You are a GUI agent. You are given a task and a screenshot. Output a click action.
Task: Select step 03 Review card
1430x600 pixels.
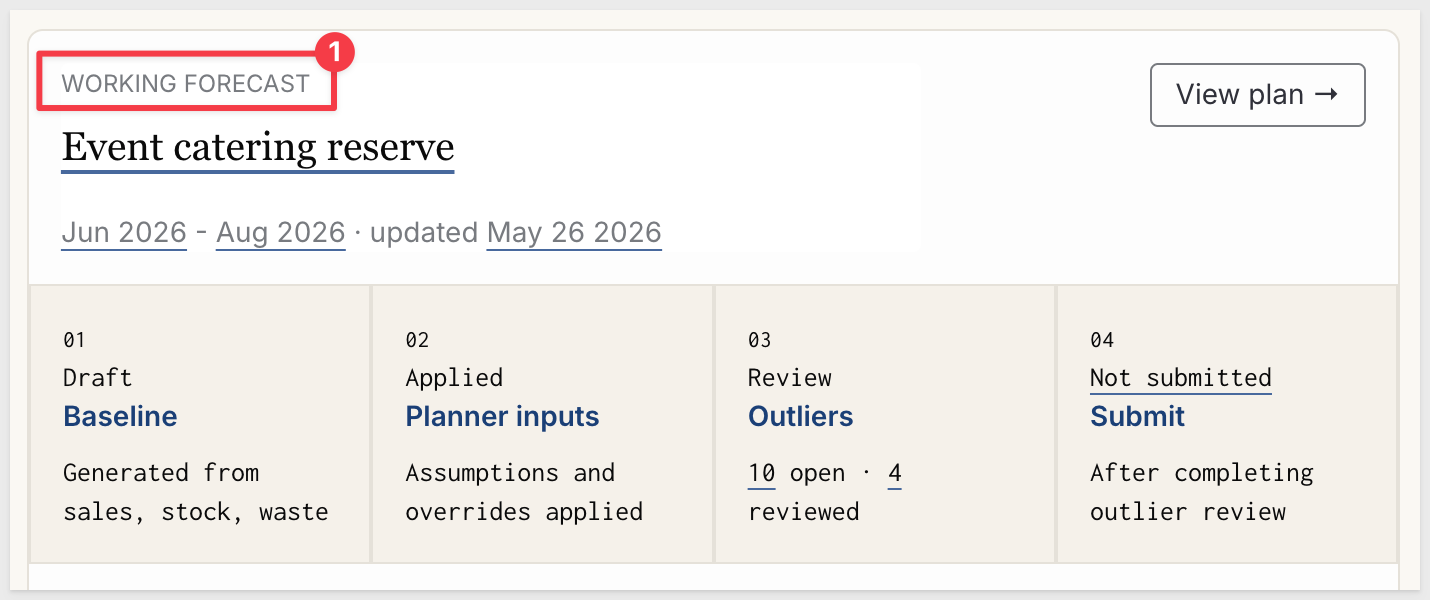pyautogui.click(x=885, y=424)
